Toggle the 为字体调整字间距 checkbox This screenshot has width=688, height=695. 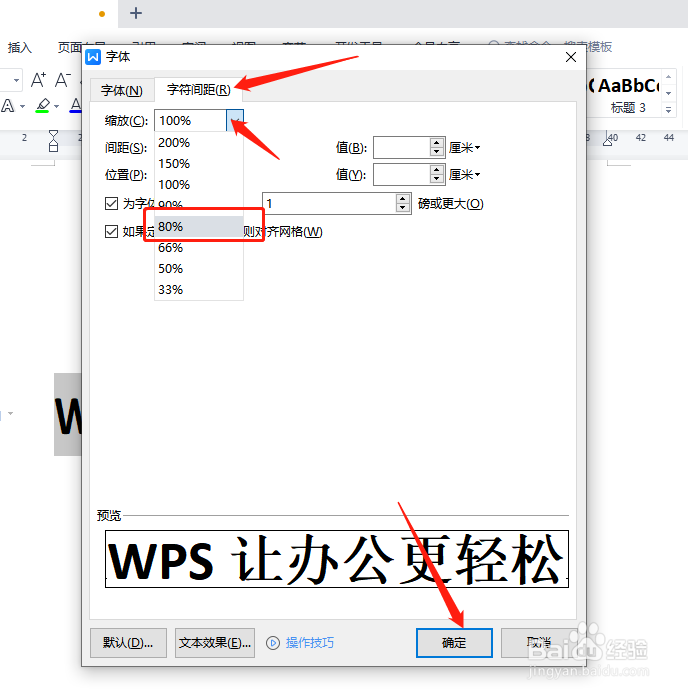click(x=111, y=203)
